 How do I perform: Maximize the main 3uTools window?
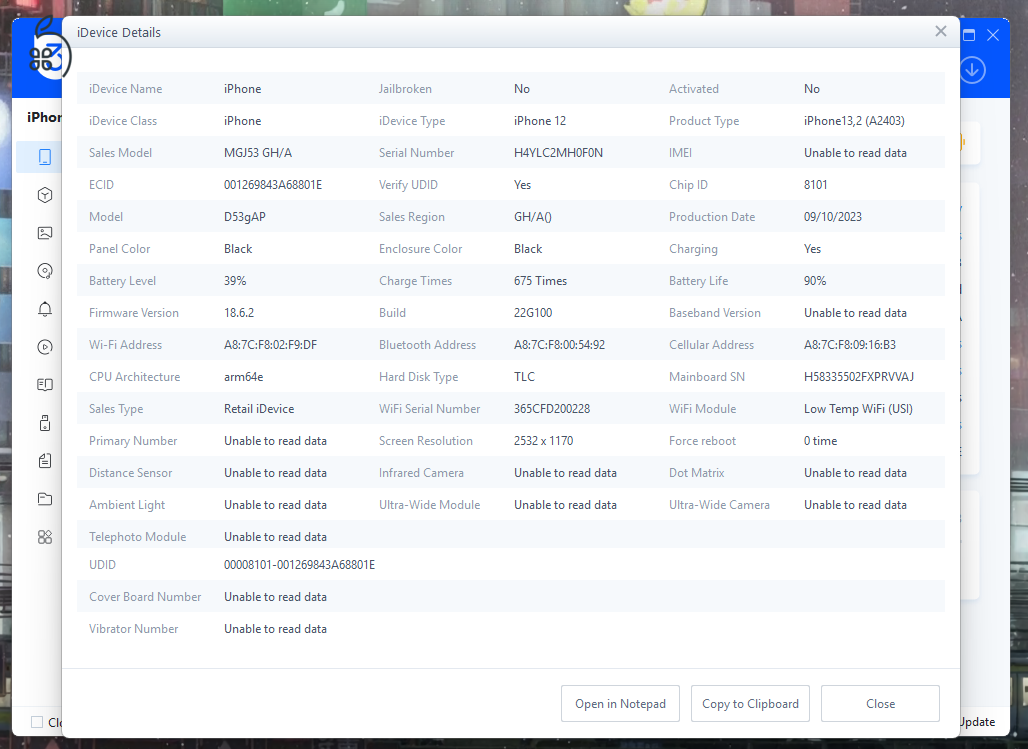(x=969, y=35)
